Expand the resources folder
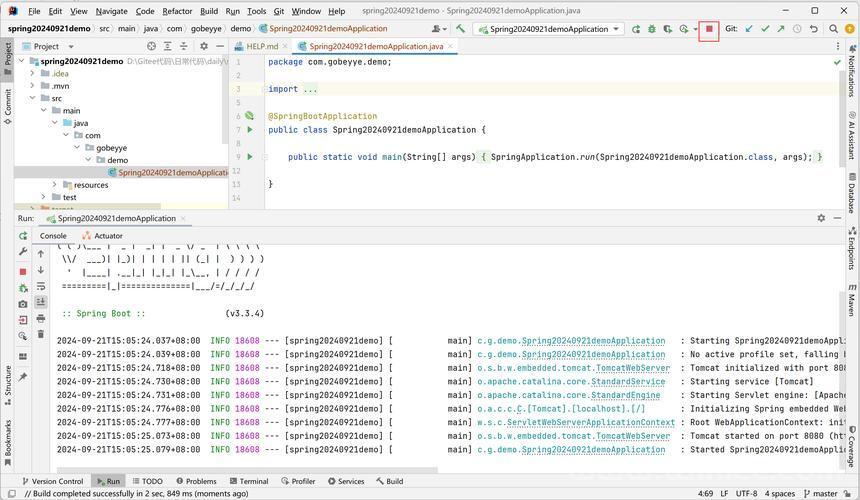 pos(54,184)
